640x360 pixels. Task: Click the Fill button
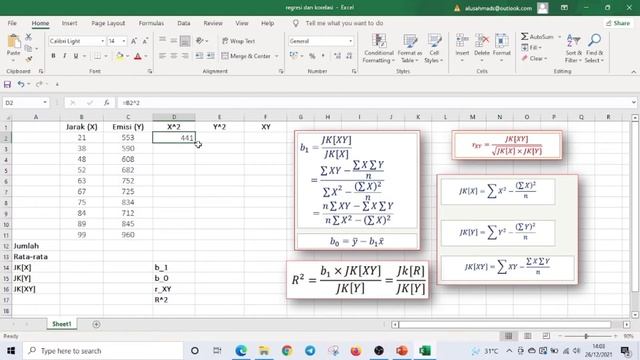[531, 48]
